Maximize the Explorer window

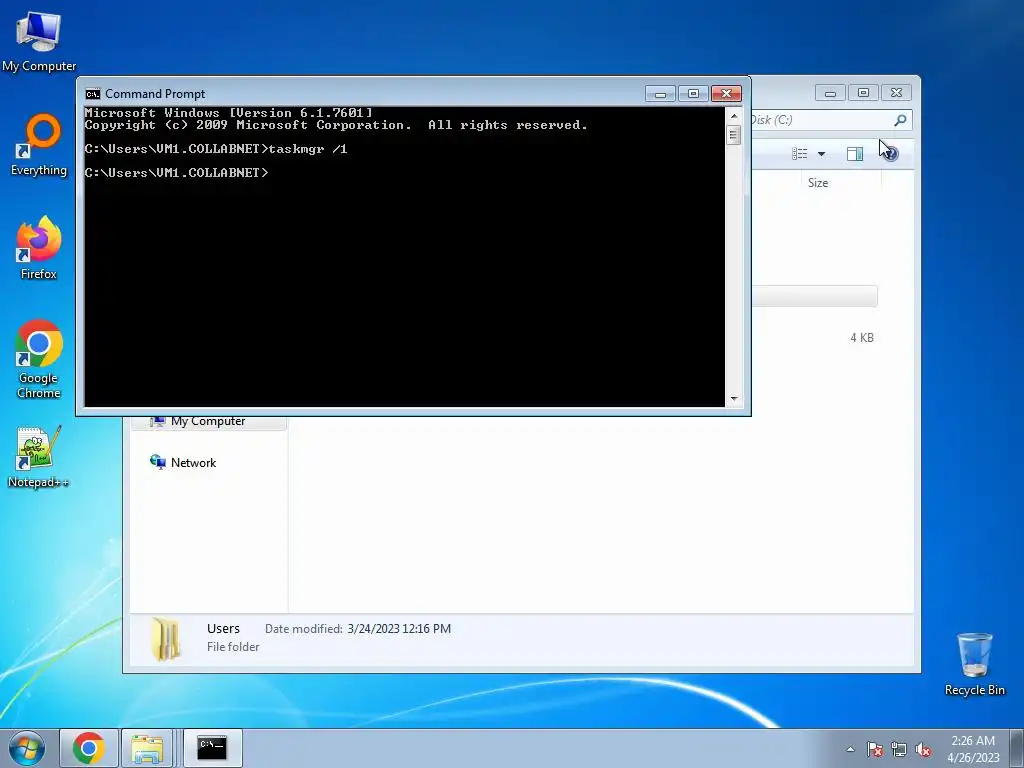(863, 93)
